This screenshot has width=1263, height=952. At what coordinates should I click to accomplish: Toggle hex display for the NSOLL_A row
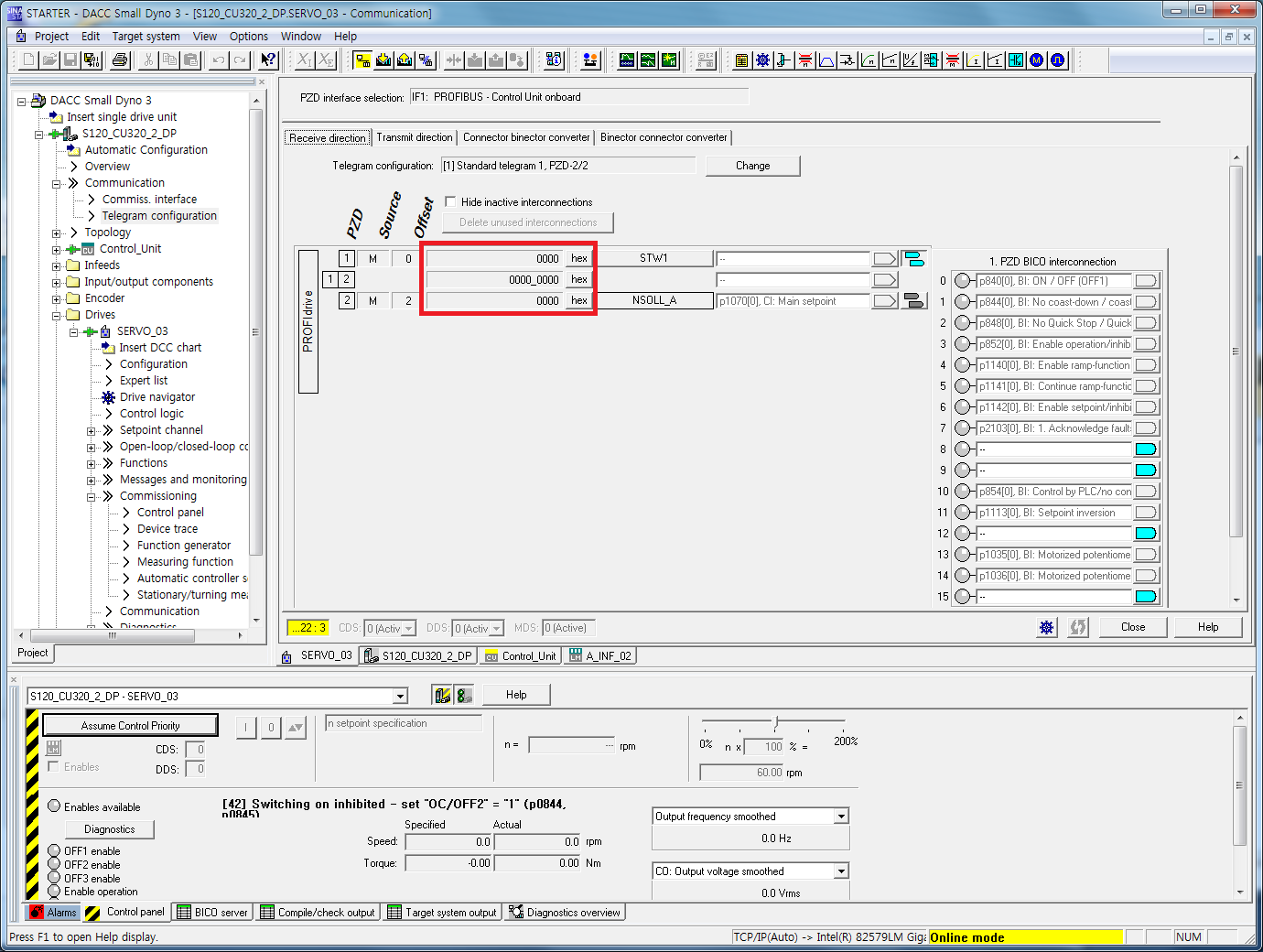click(579, 300)
